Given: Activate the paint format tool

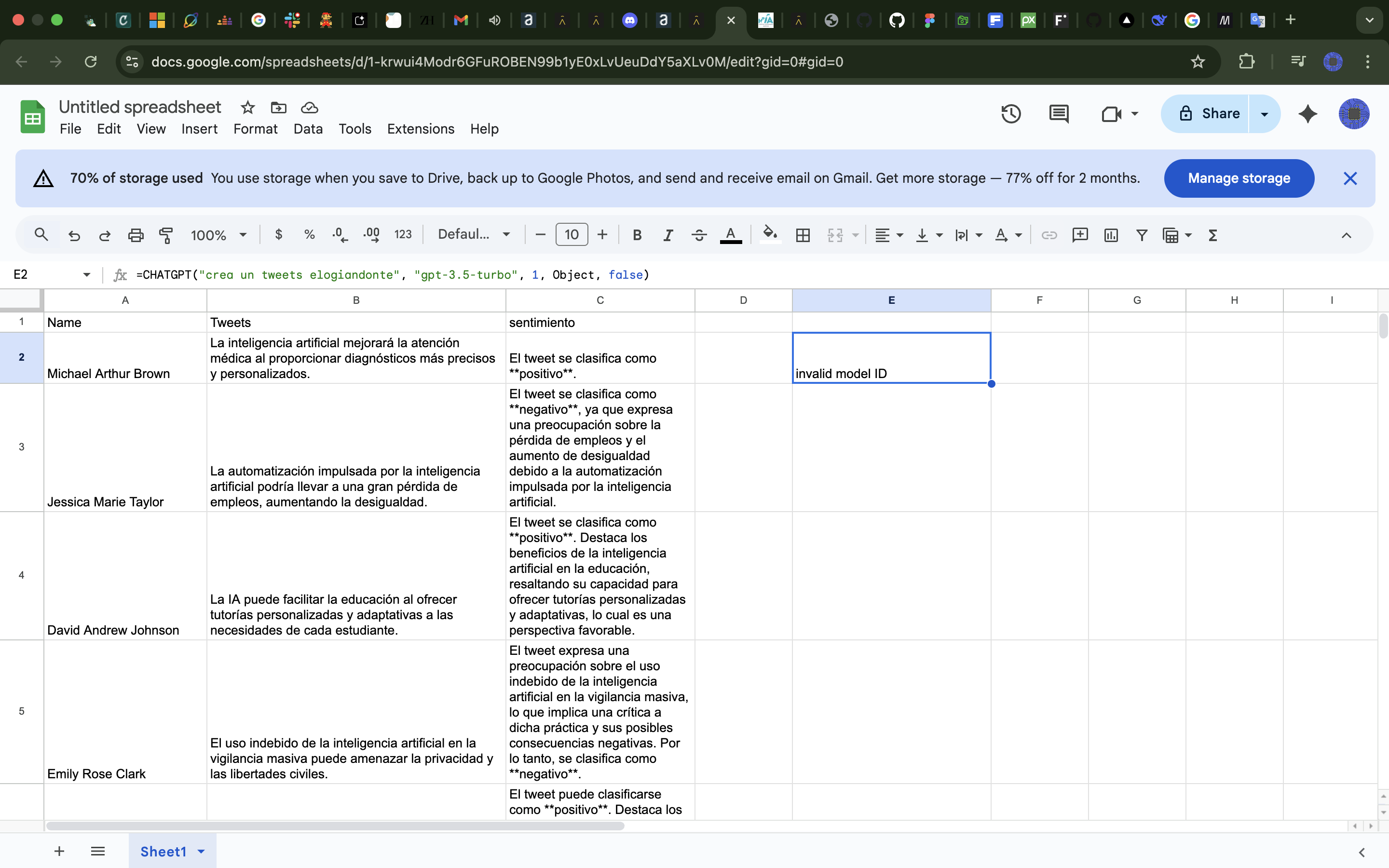Looking at the screenshot, I should pos(166,235).
